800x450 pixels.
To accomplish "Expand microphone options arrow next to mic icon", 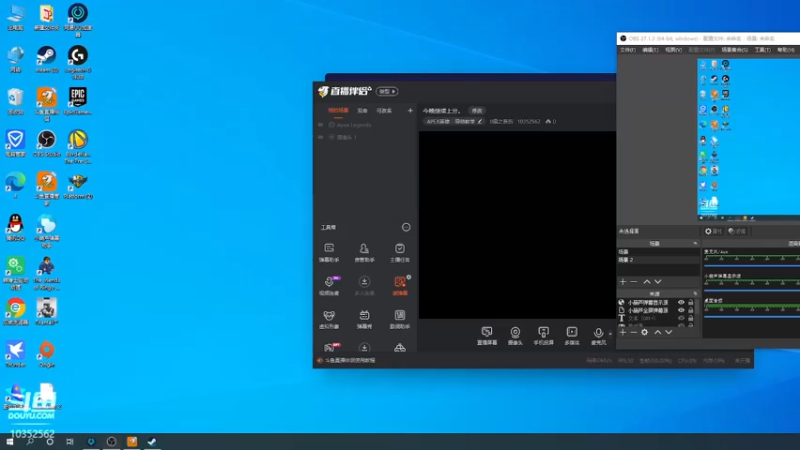I will [610, 334].
